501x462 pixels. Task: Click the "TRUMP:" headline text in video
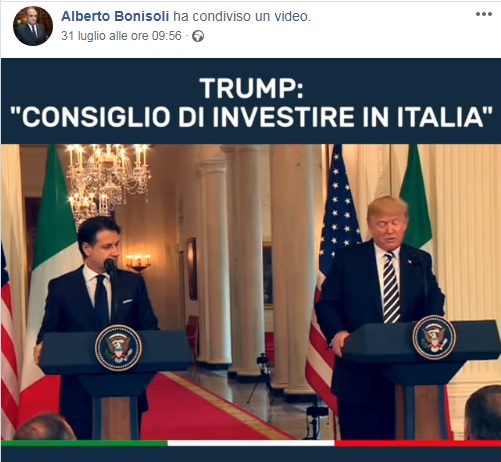251,88
